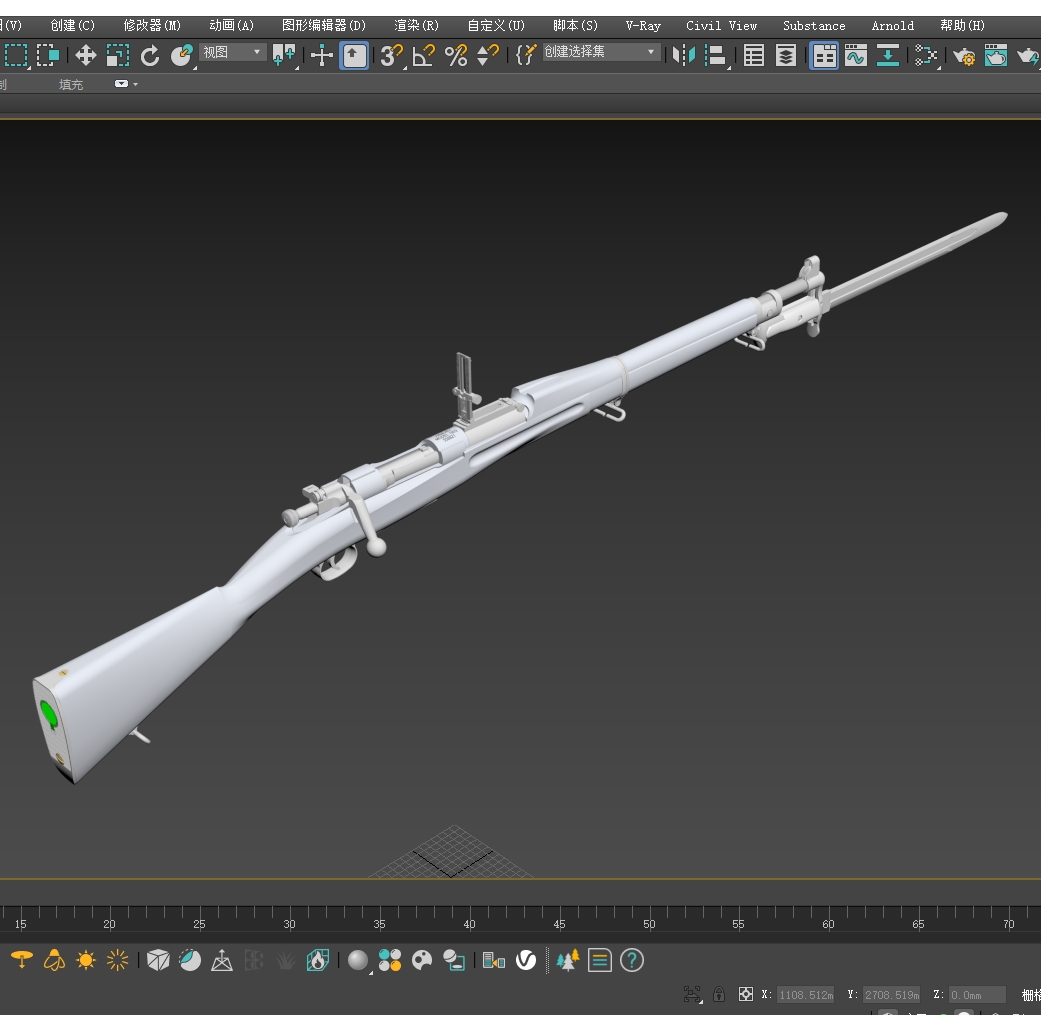Toggle the Selection Lock padlock
1041x1015 pixels.
pyautogui.click(x=719, y=994)
